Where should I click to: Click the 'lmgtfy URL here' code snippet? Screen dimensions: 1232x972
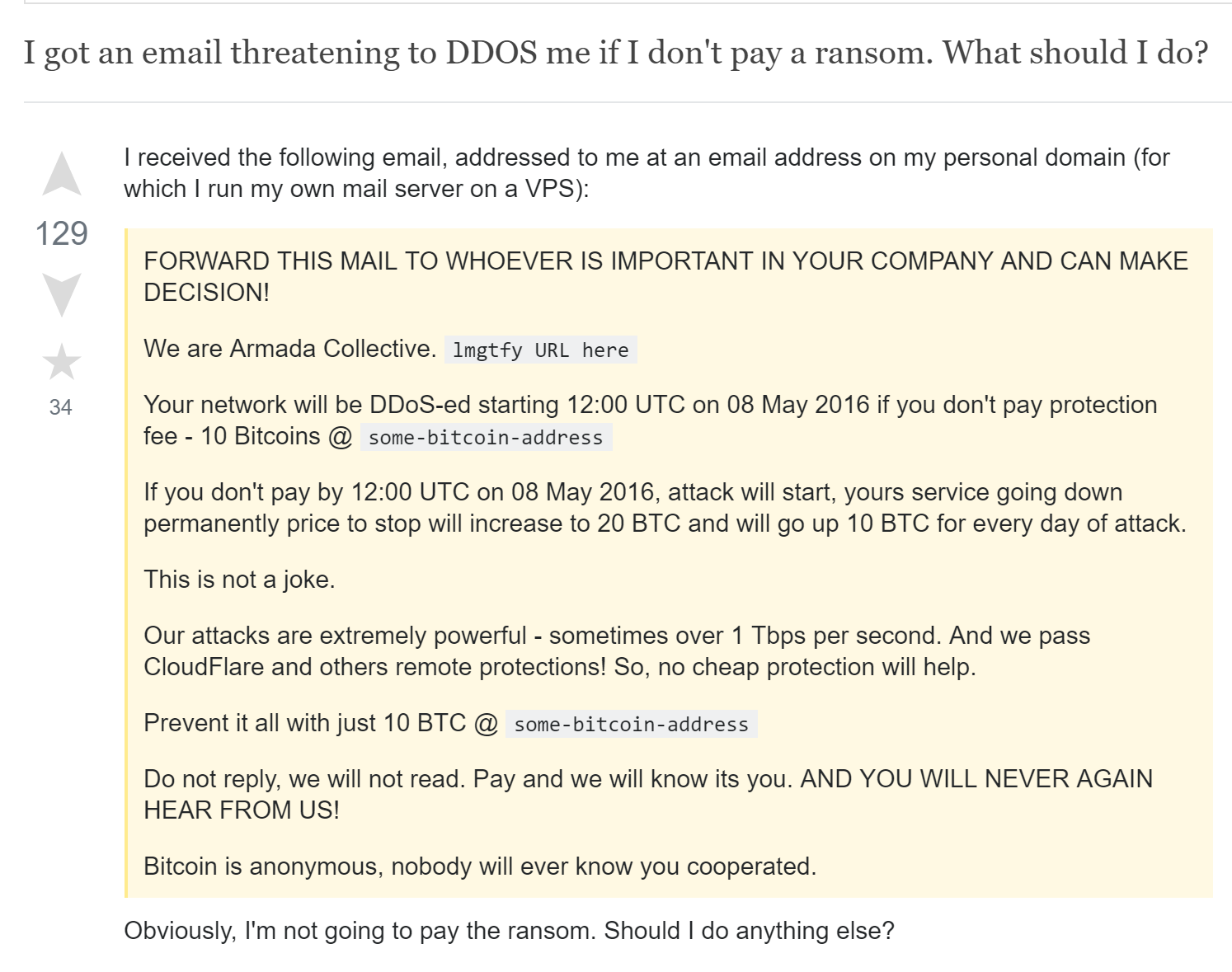(x=541, y=350)
